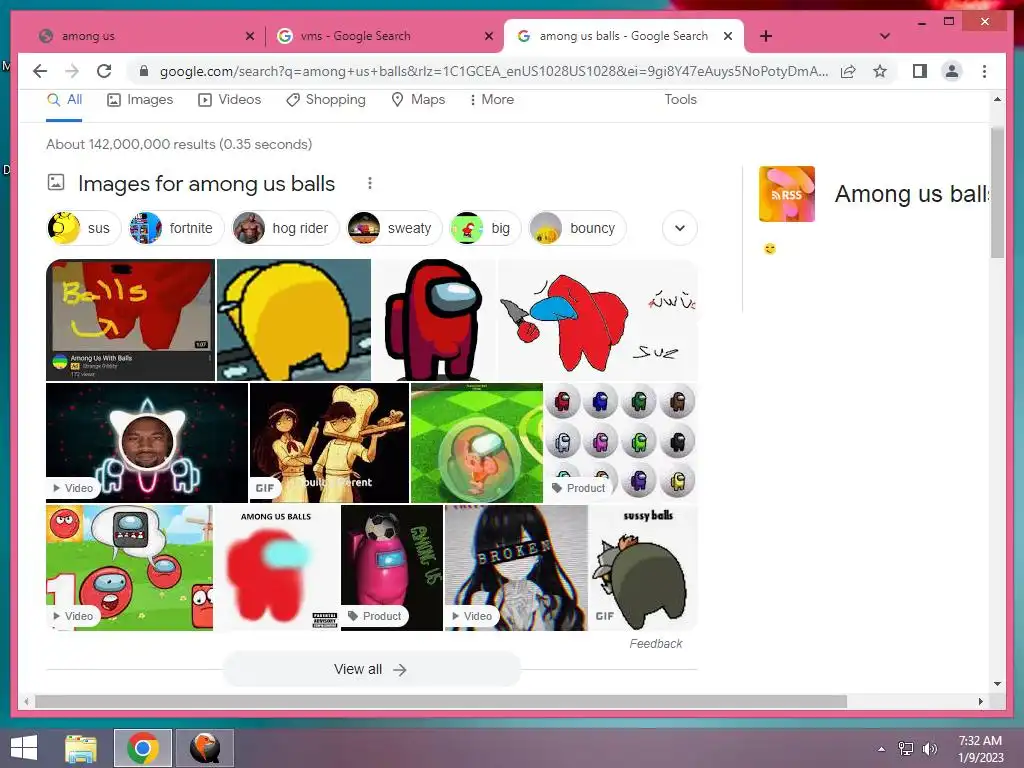Click the View all images button
Screen dimensions: 1024x768
[372, 669]
